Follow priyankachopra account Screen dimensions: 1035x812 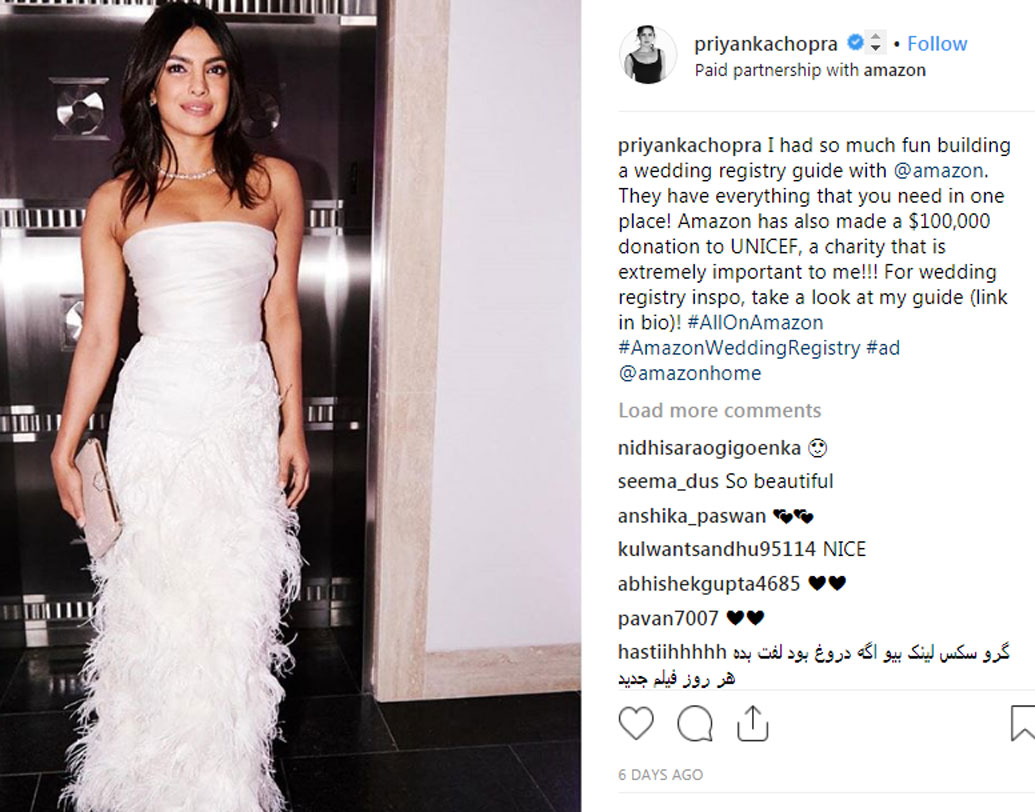coord(937,44)
